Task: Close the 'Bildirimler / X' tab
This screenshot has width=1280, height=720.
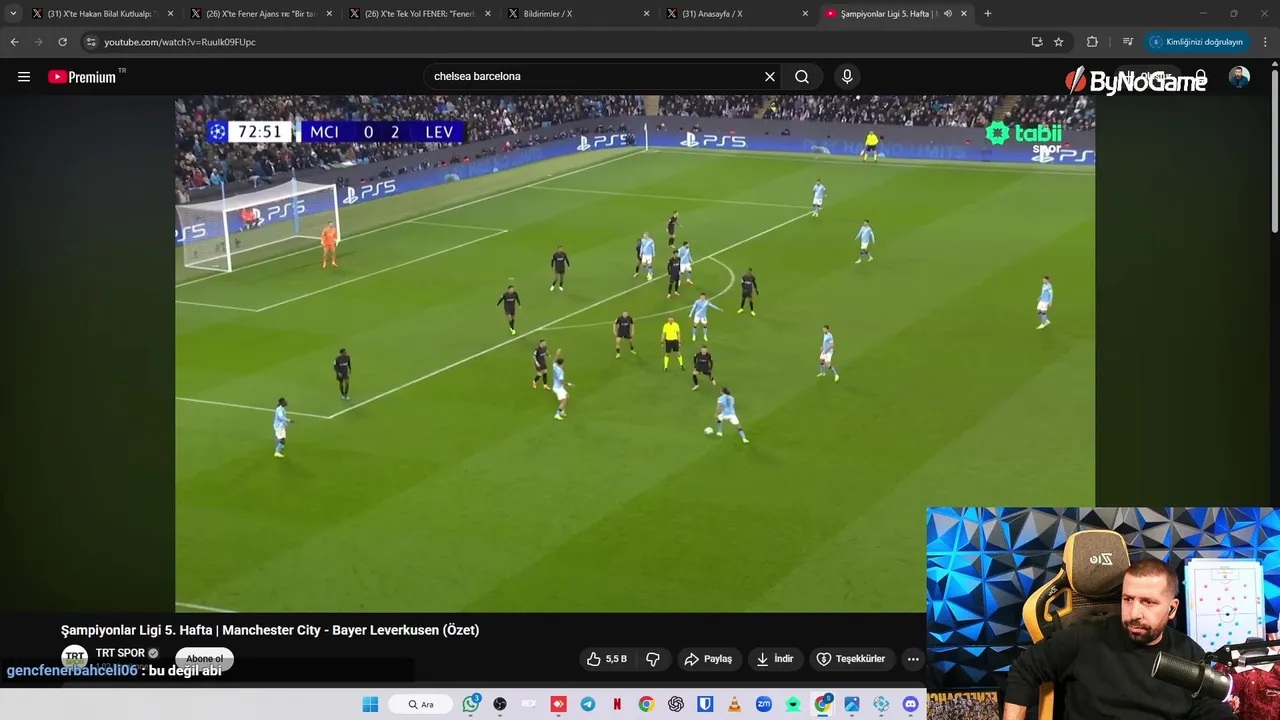Action: point(646,14)
